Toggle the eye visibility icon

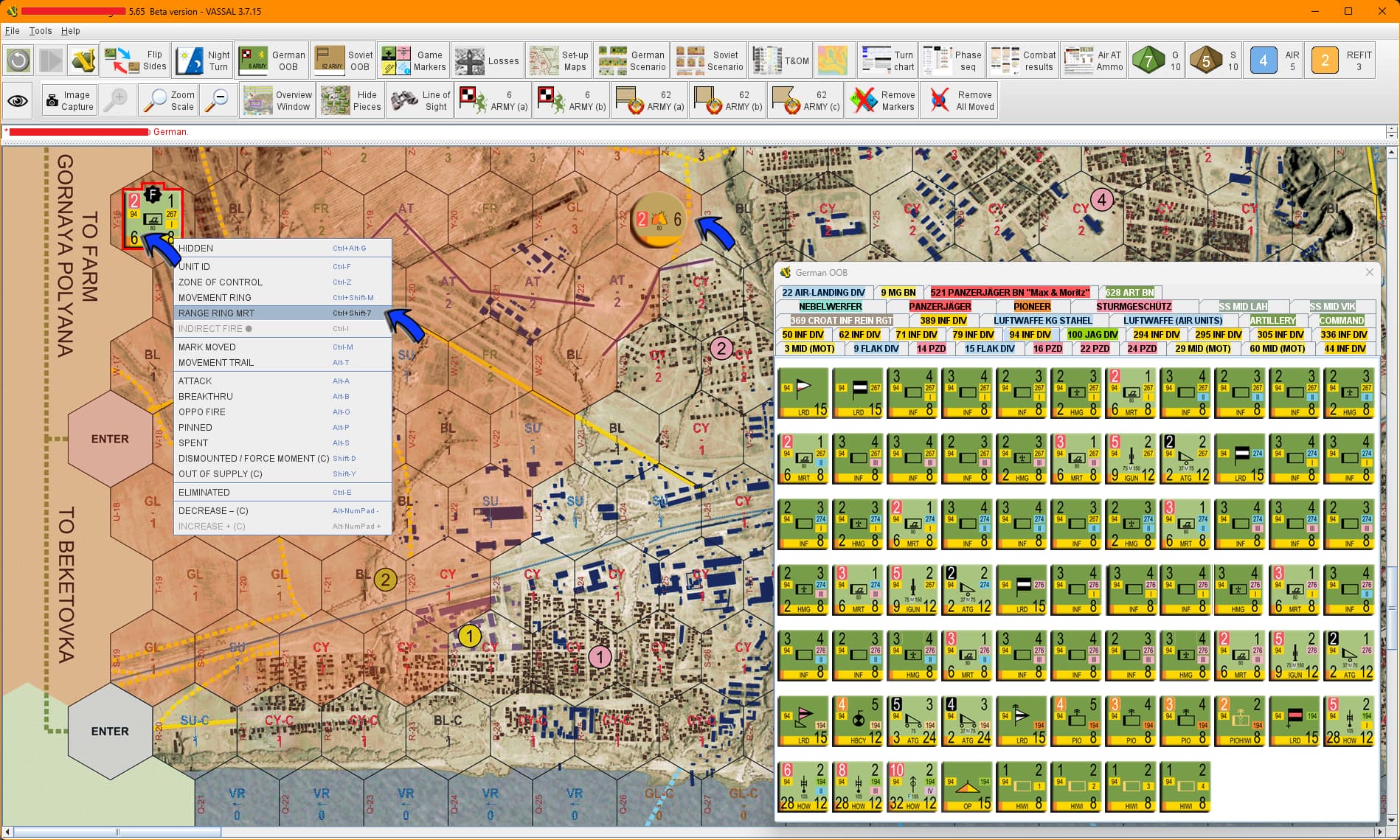tap(18, 100)
